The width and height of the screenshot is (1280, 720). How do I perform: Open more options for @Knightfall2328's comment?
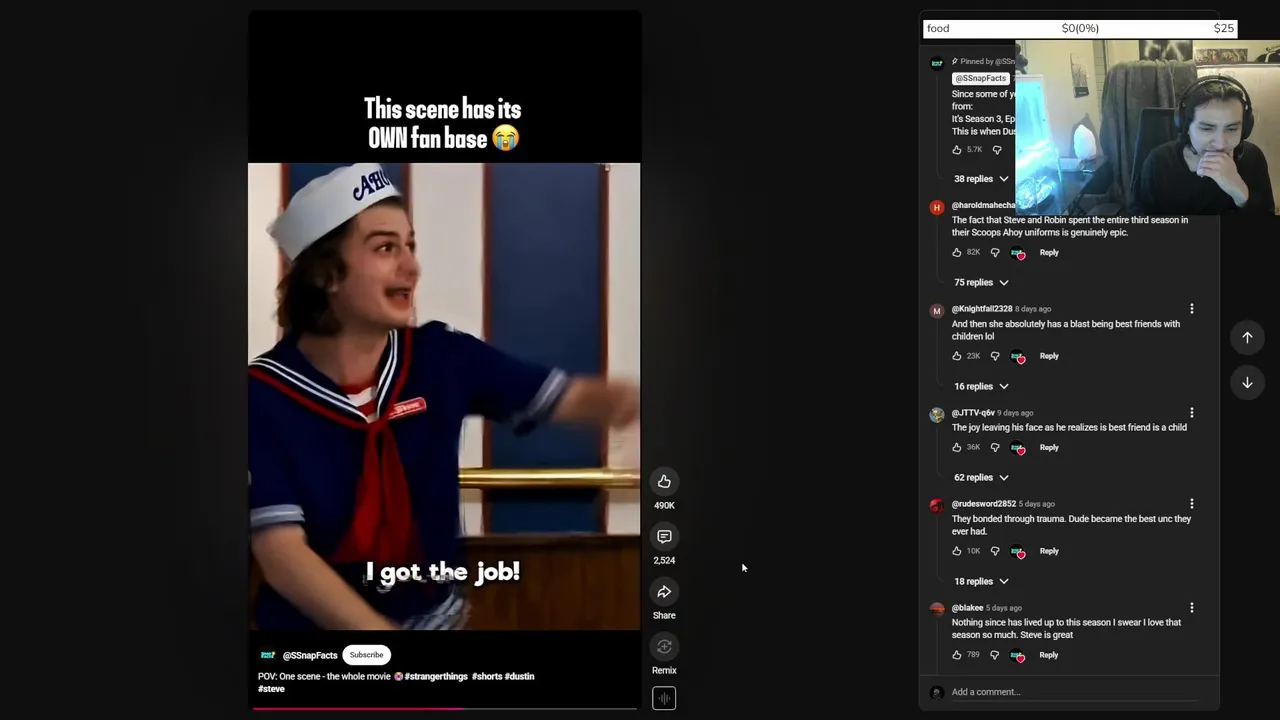click(1191, 309)
